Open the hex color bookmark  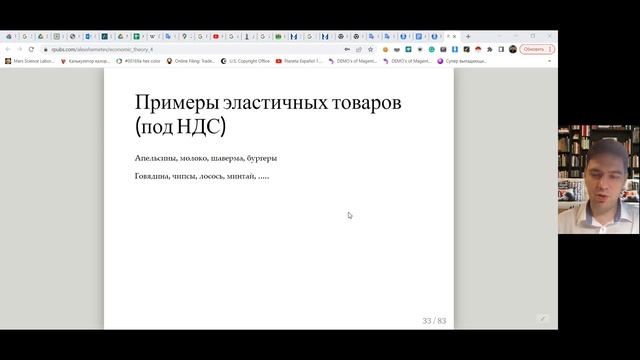click(x=138, y=61)
